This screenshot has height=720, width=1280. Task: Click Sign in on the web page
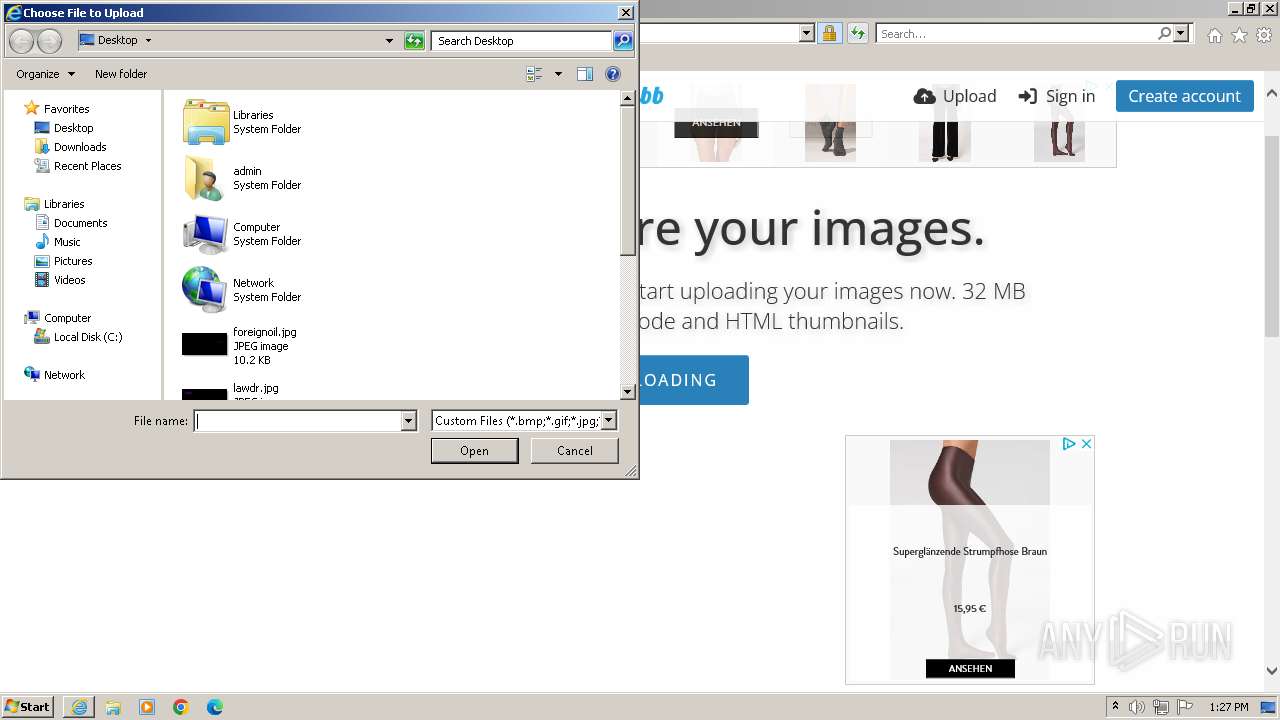click(x=1057, y=96)
